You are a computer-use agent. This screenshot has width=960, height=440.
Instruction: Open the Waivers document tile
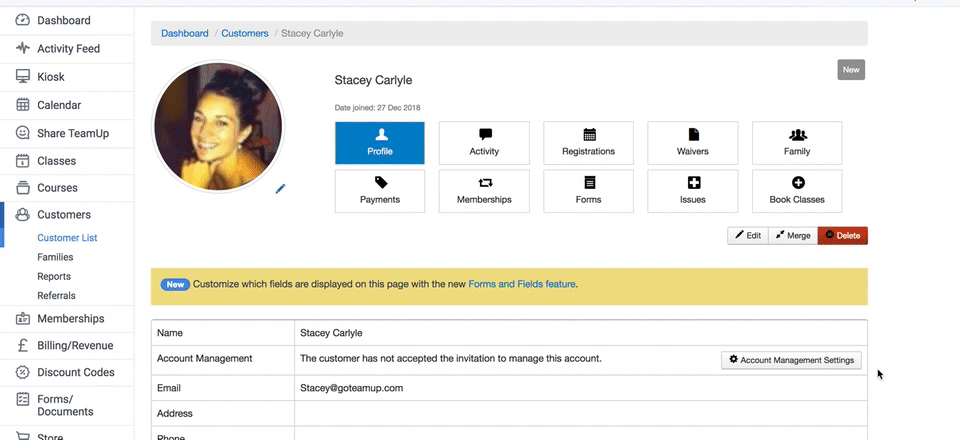click(692, 143)
